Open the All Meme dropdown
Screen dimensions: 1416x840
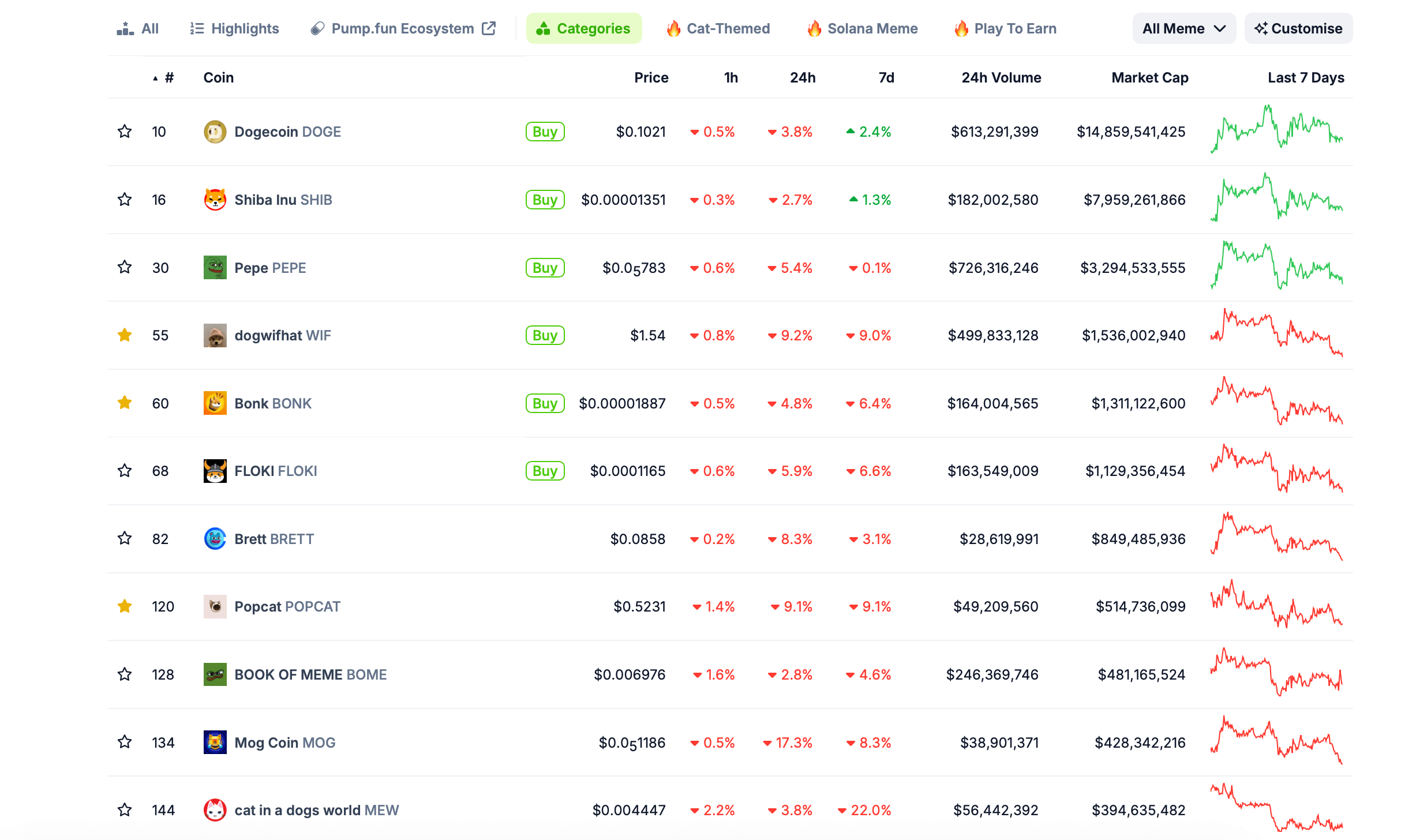tap(1184, 28)
